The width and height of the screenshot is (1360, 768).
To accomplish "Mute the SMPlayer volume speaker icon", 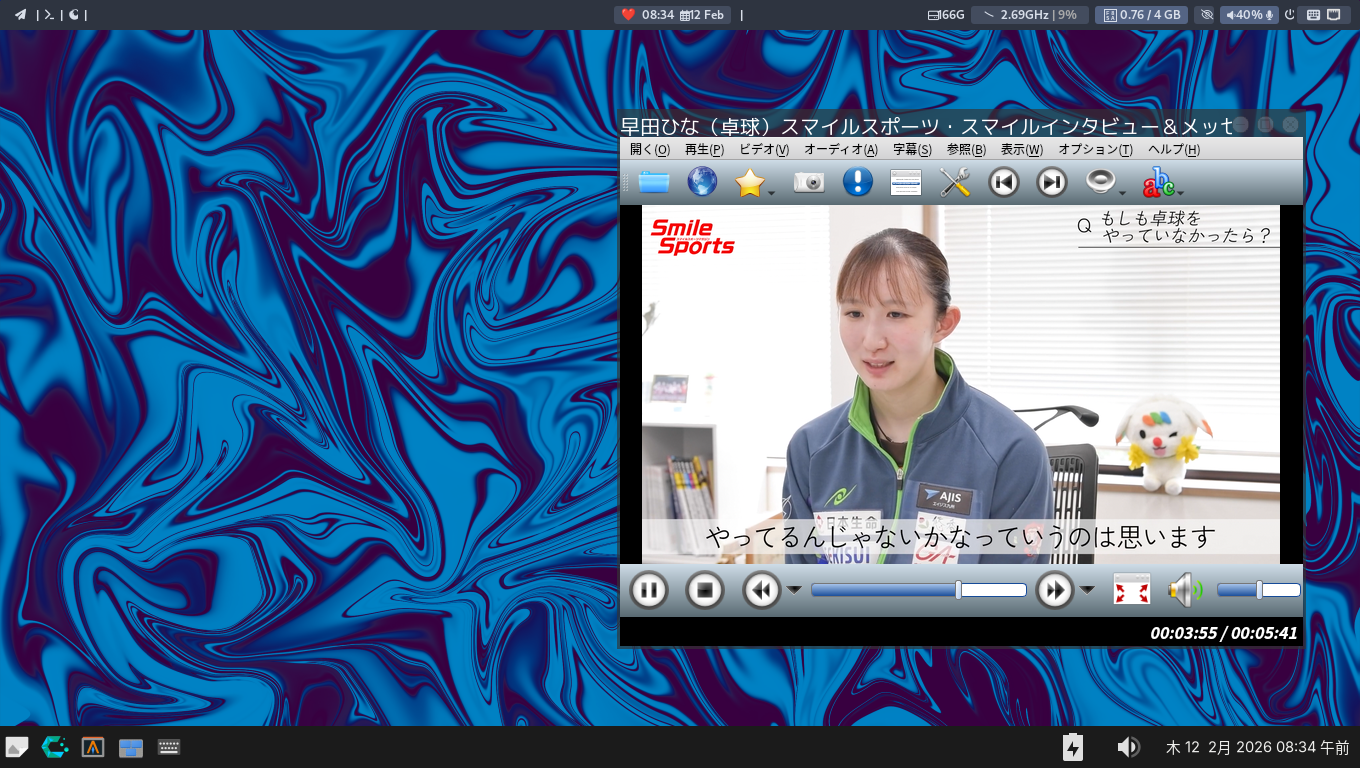I will point(1186,590).
